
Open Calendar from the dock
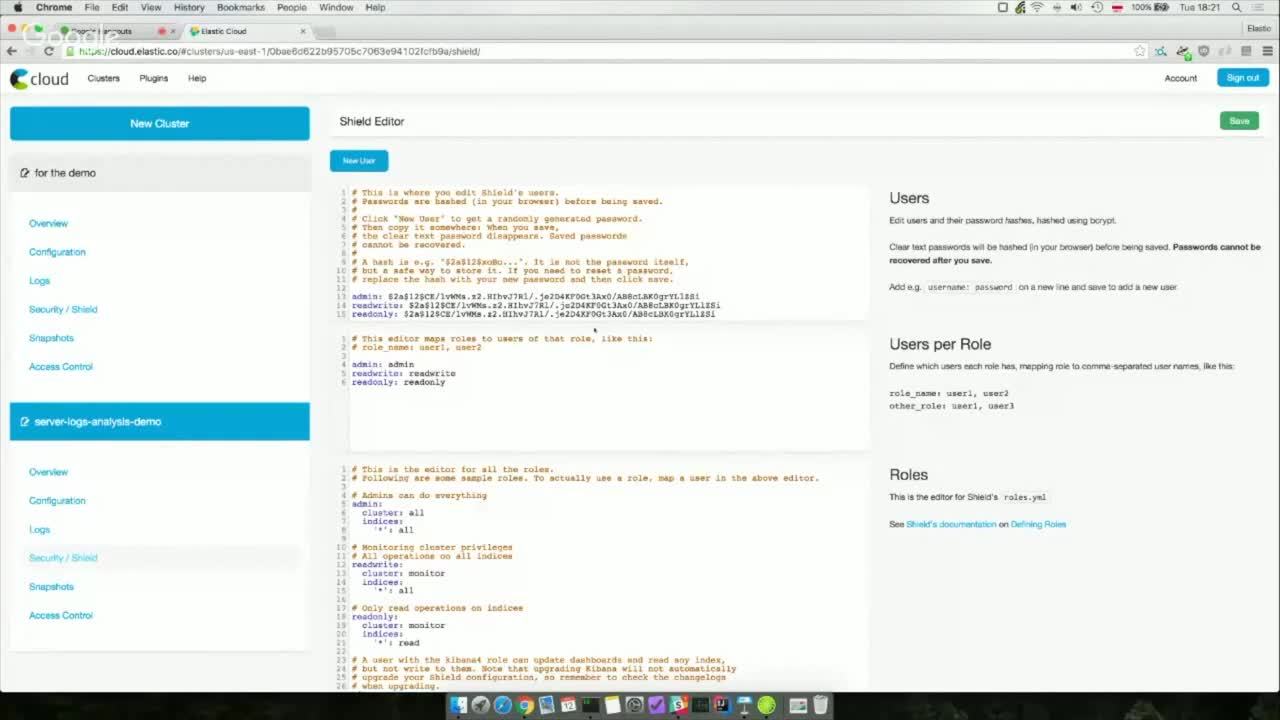point(568,705)
